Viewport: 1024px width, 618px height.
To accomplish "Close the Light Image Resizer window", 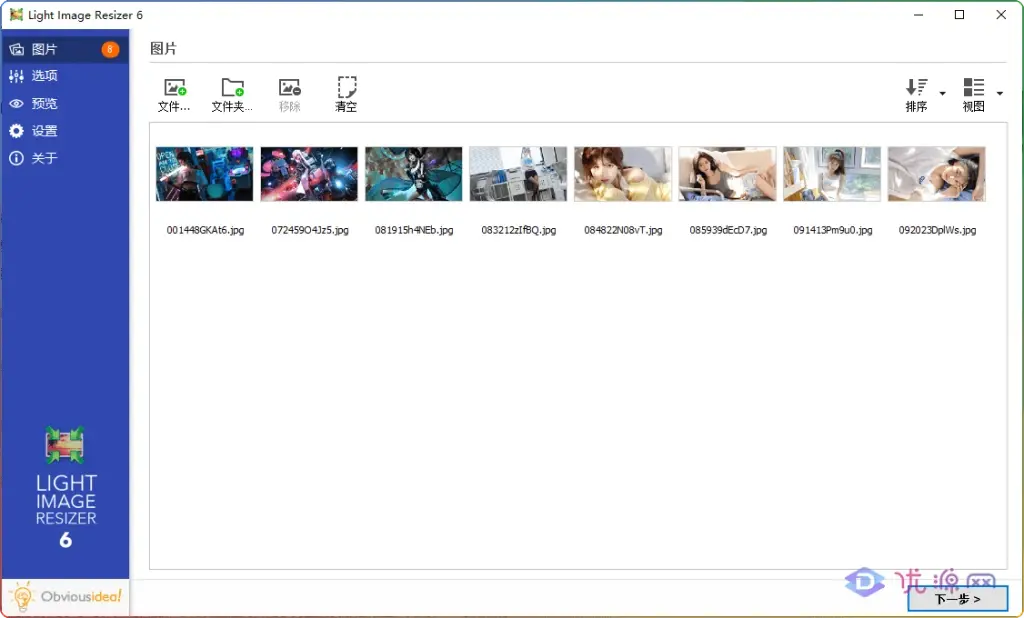I will pos(1000,14).
